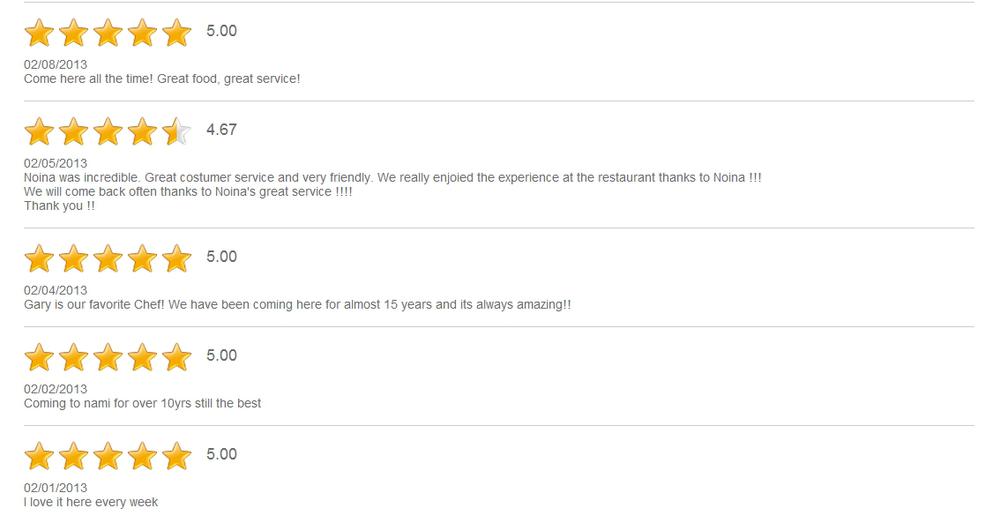
Task: Click the 'Thank you !!' line
Action: [59, 205]
